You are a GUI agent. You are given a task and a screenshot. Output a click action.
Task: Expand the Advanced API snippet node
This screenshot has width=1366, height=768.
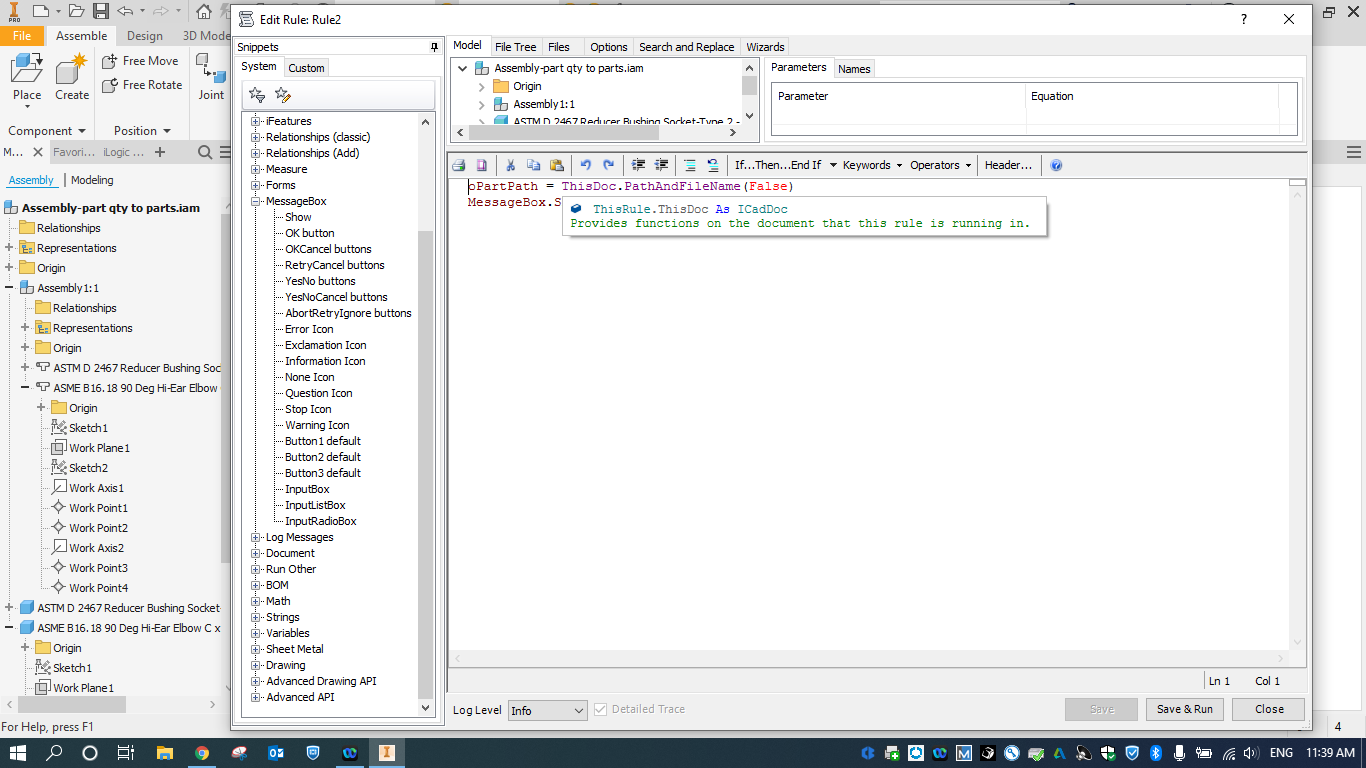pos(256,697)
